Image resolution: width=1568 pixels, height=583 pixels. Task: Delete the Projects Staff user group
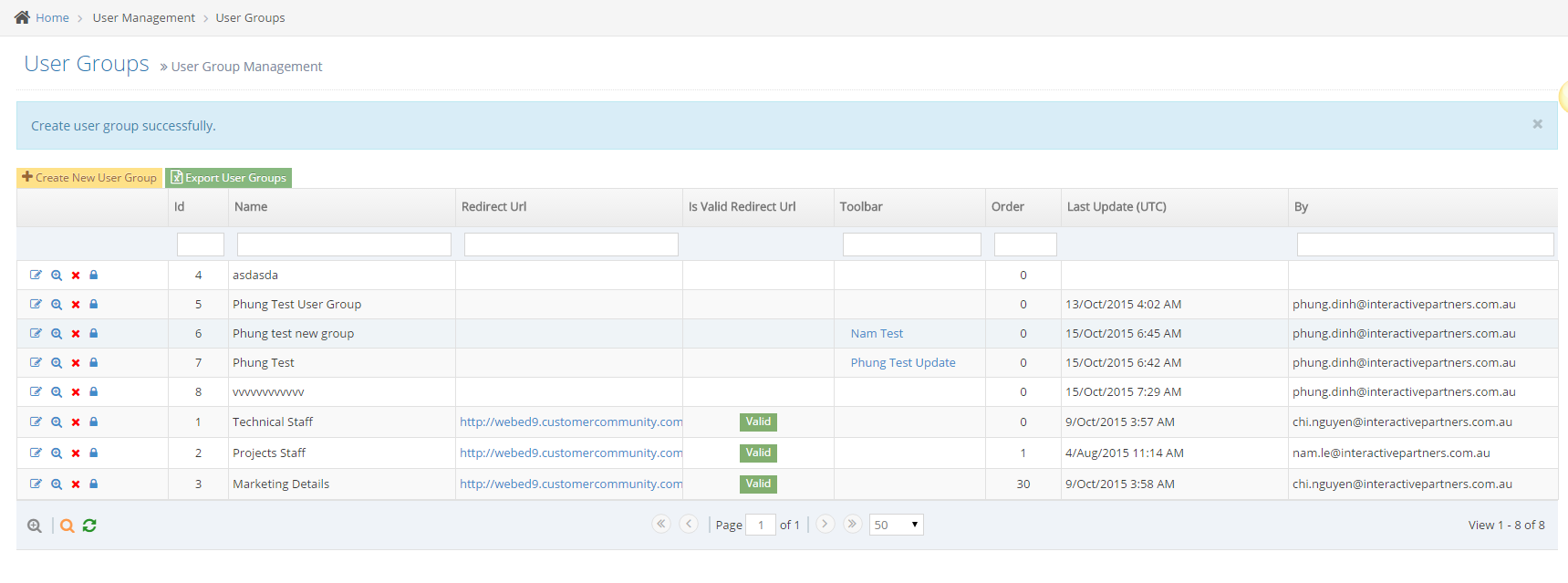(76, 453)
